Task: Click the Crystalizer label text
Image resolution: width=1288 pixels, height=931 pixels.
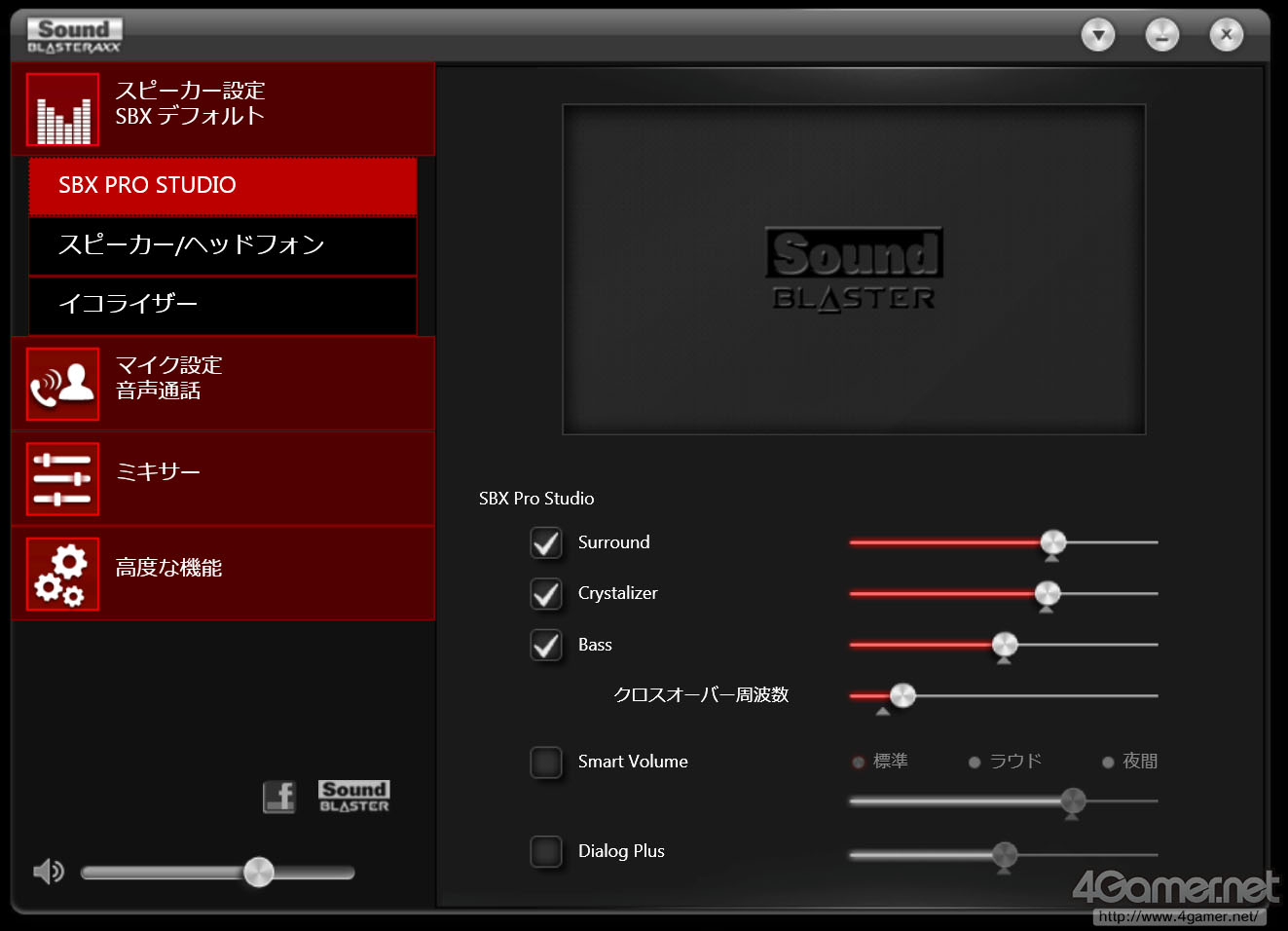Action: [617, 593]
